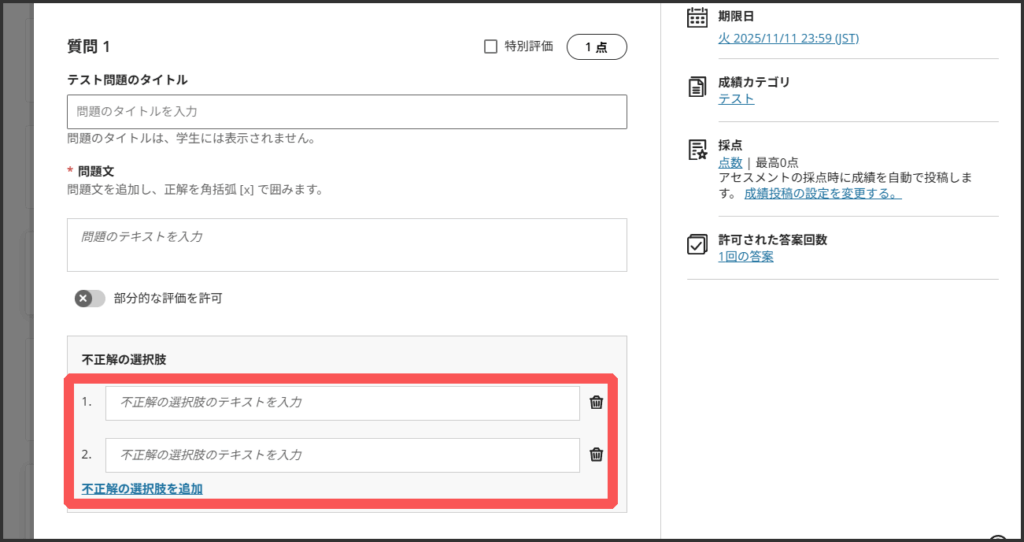The image size is (1024, 542).
Task: Open the 成績投稿の設定を変更する link
Action: pyautogui.click(x=822, y=193)
